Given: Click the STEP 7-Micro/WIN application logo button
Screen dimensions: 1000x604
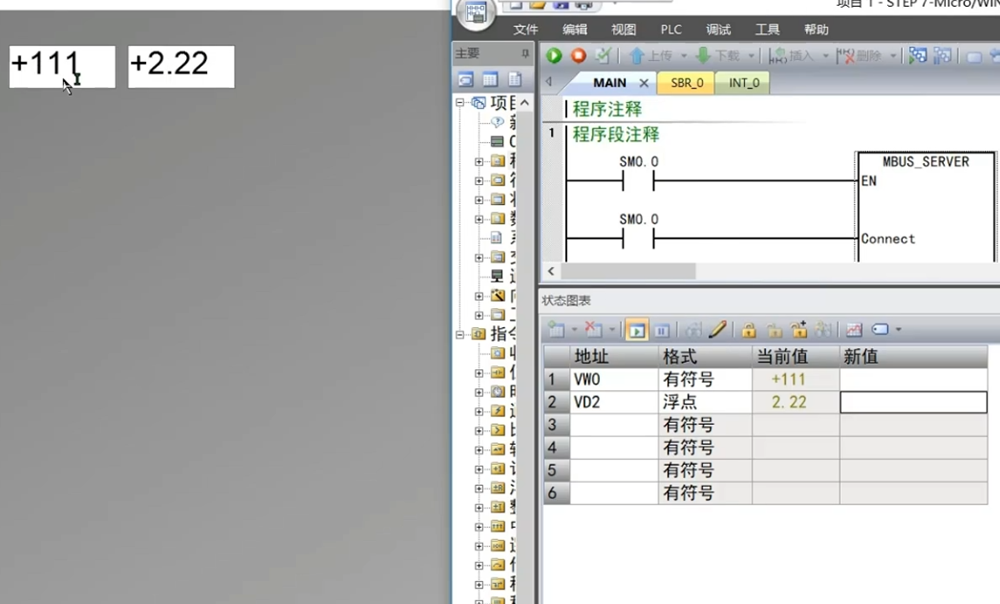Looking at the screenshot, I should click(x=476, y=14).
